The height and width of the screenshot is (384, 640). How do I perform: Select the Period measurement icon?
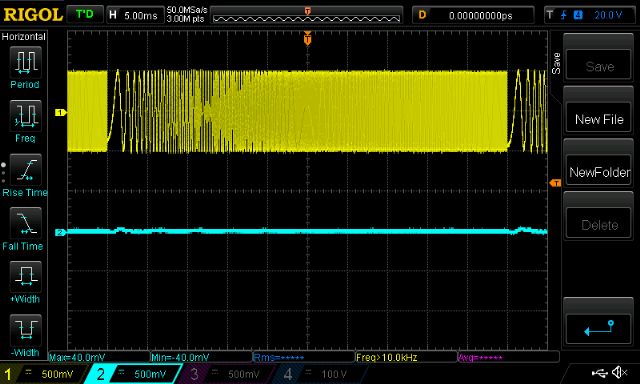tap(25, 62)
